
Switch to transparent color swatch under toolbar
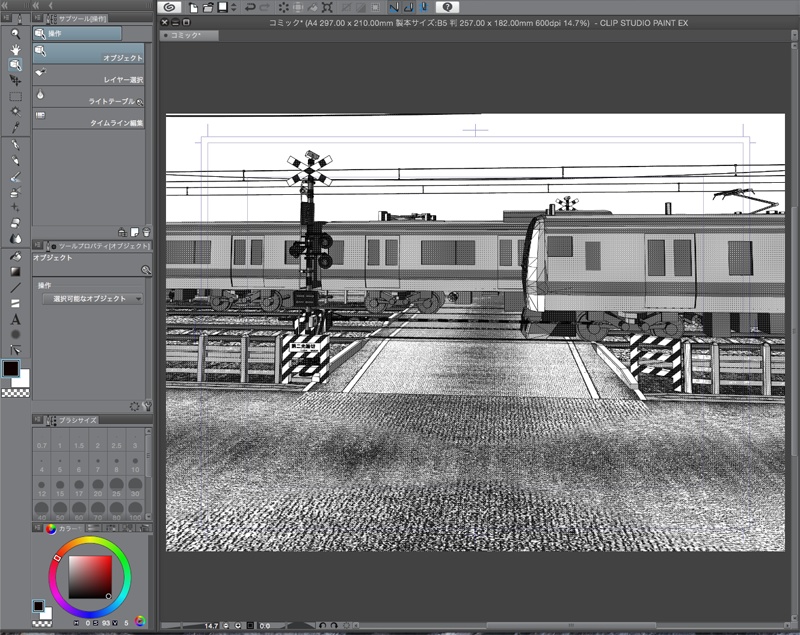click(16, 393)
